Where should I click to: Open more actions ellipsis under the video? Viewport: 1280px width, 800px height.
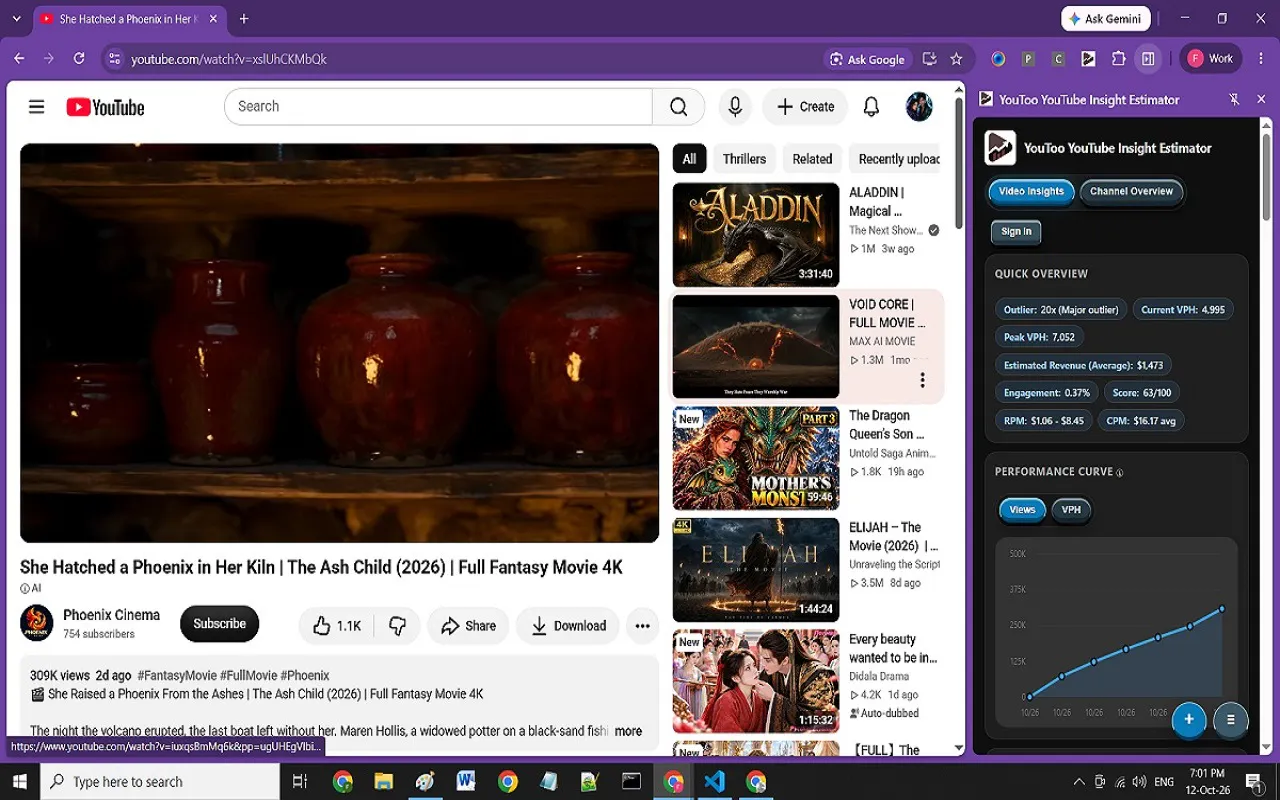(x=642, y=626)
